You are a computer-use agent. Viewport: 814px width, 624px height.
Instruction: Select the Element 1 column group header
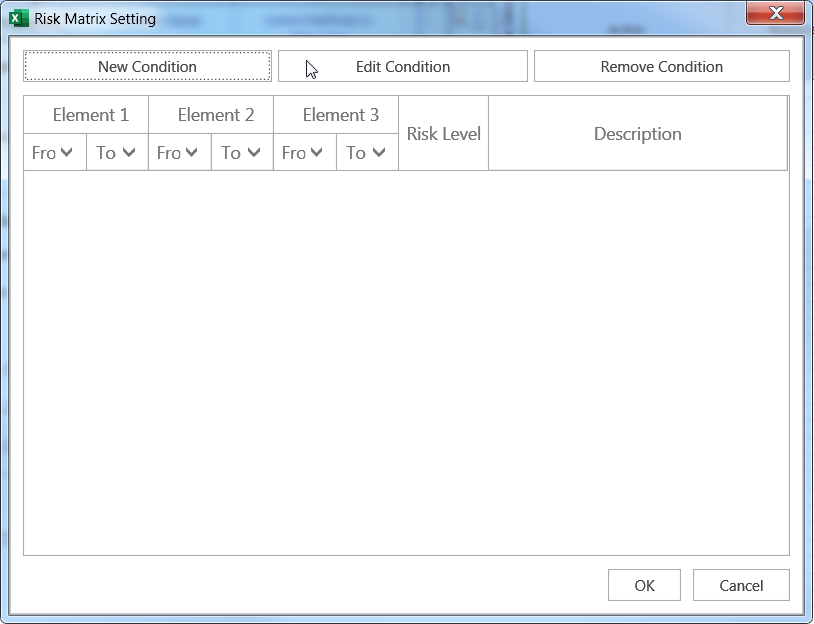[x=90, y=115]
